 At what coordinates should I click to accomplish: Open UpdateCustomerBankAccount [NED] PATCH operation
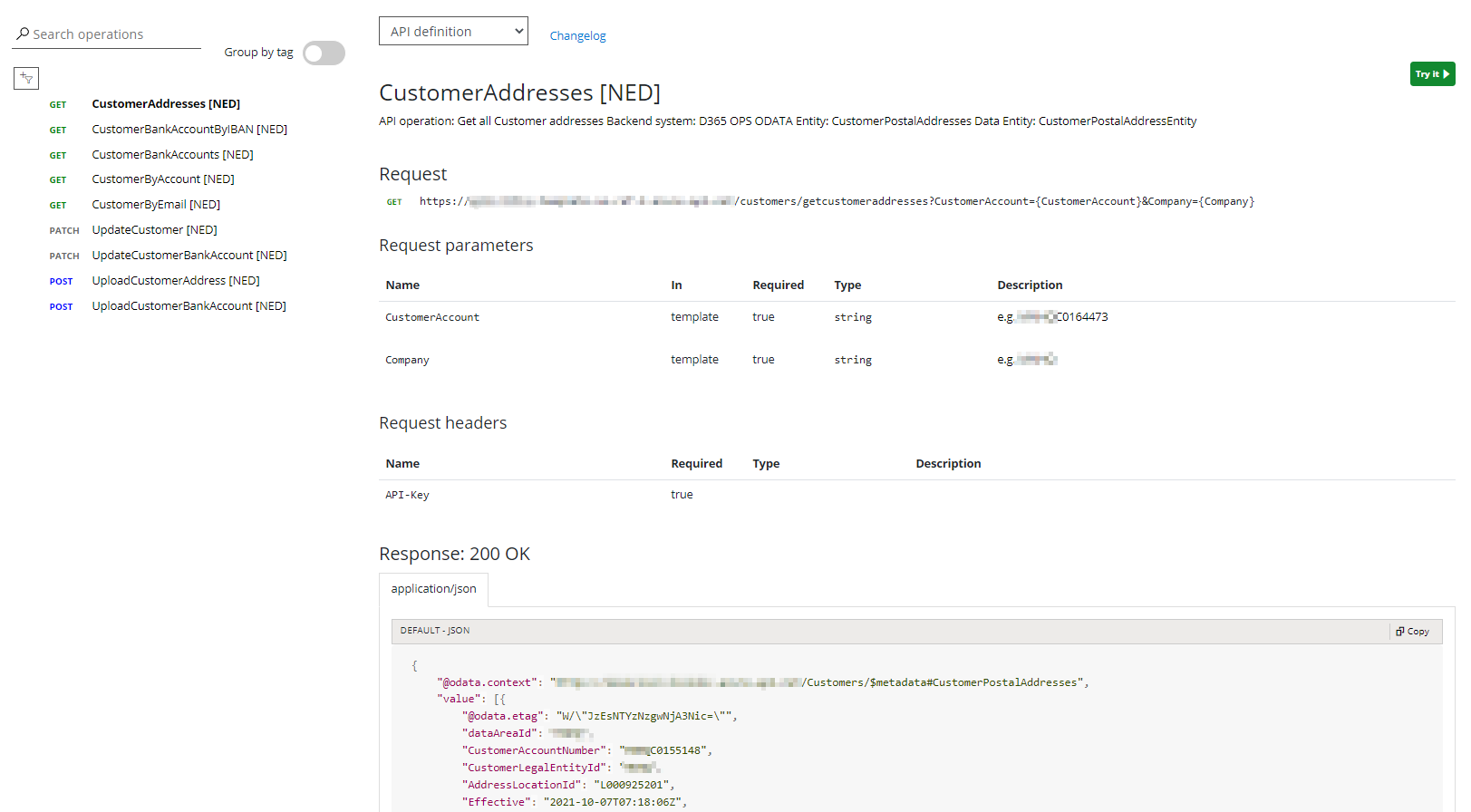pyautogui.click(x=189, y=256)
